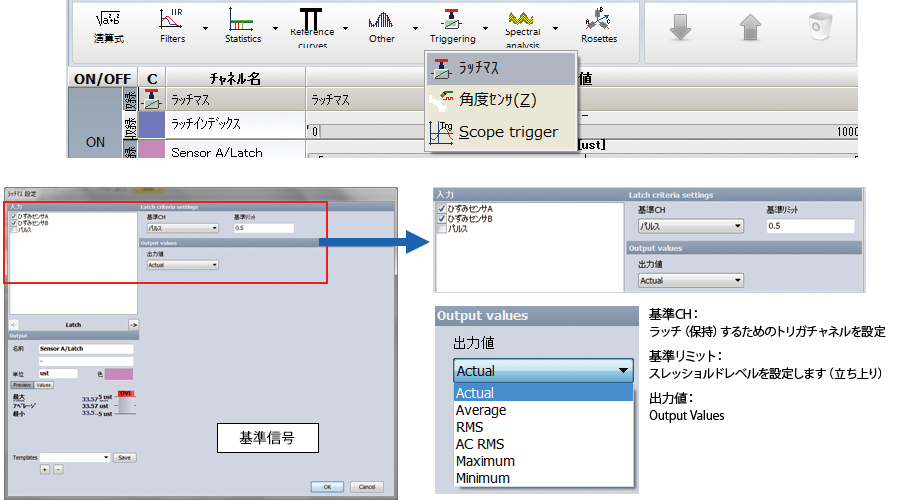The width and height of the screenshot is (900, 500).
Task: Check パルス in ラッチマス設定 dialog
Action: pos(14,229)
